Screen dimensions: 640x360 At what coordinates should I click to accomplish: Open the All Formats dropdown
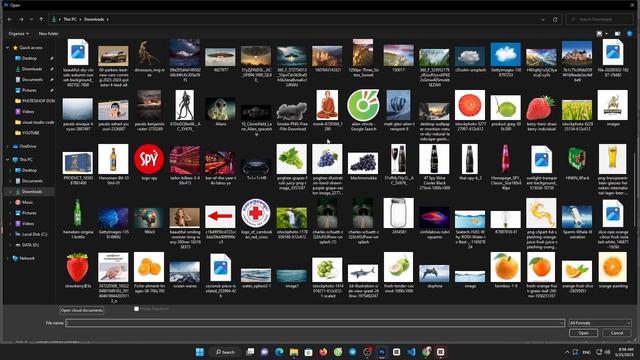point(600,323)
